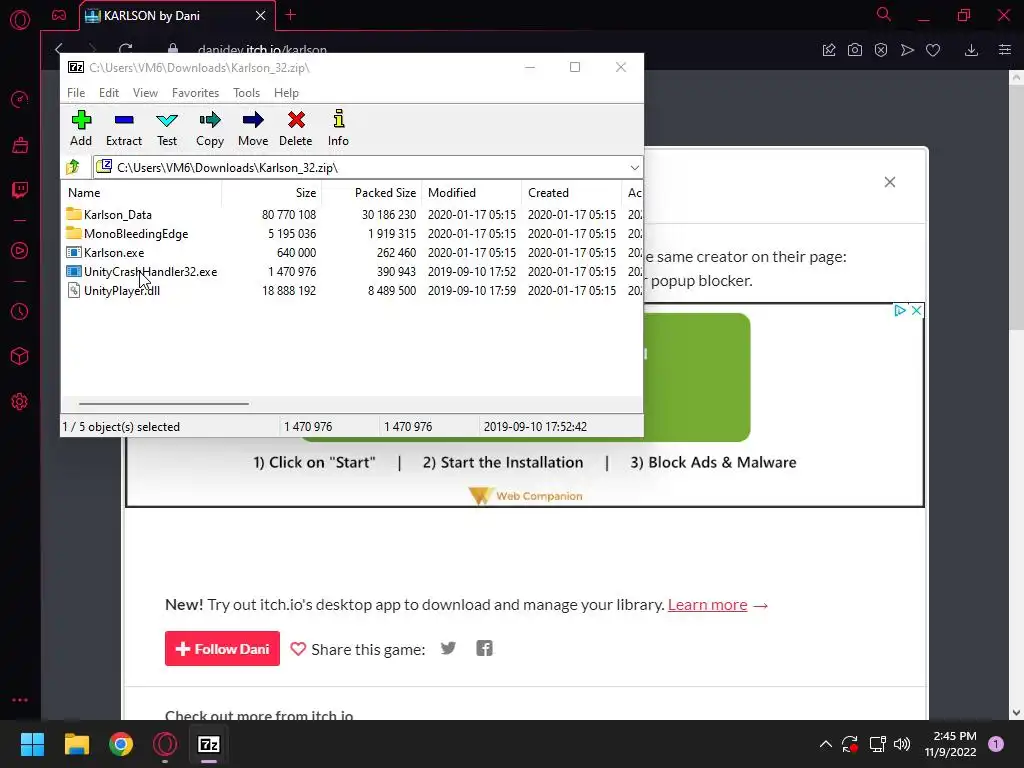Viewport: 1024px width, 768px height.
Task: Select the MonoBleedingEdge folder
Action: 136,233
